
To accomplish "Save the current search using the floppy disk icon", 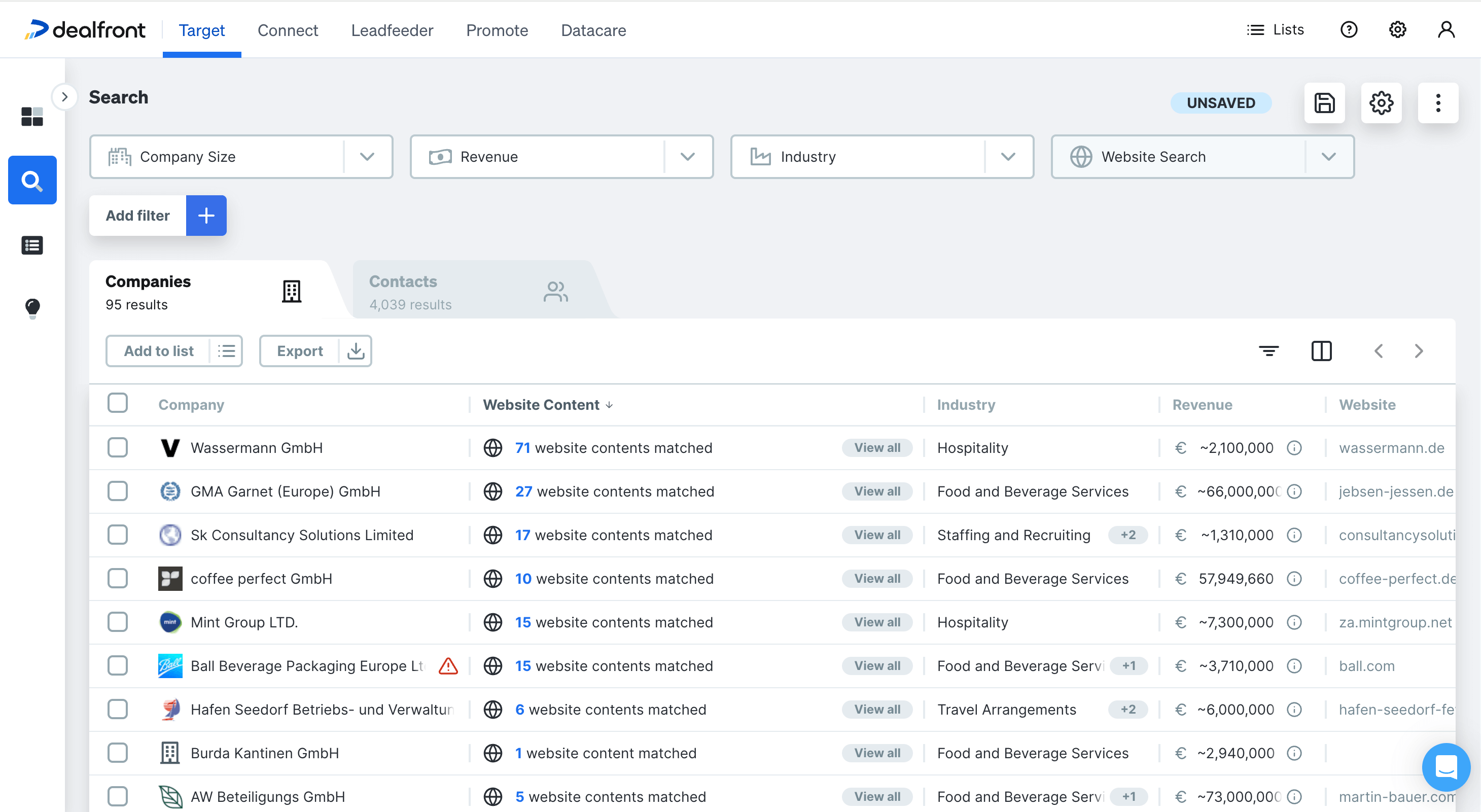I will pyautogui.click(x=1325, y=103).
